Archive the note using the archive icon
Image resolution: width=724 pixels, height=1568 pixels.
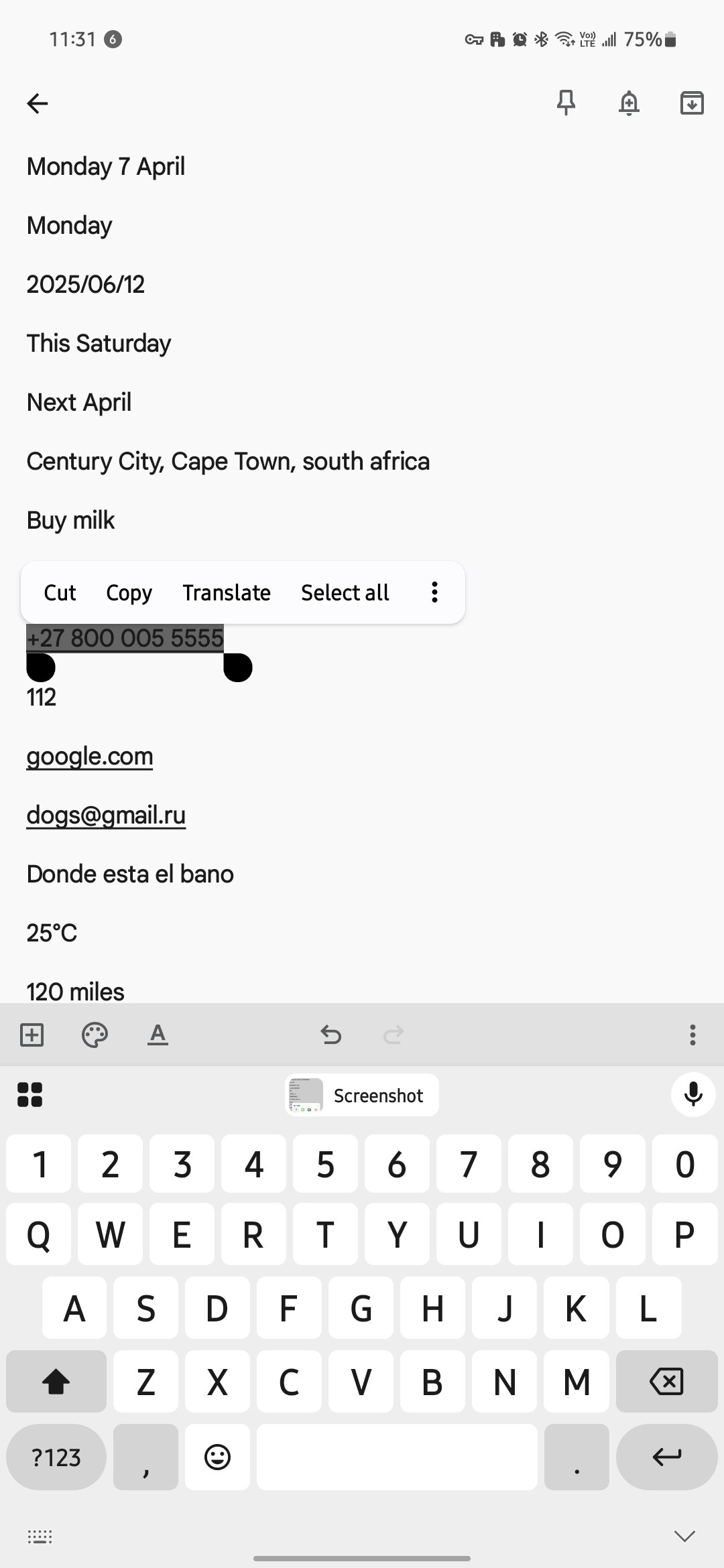click(692, 103)
